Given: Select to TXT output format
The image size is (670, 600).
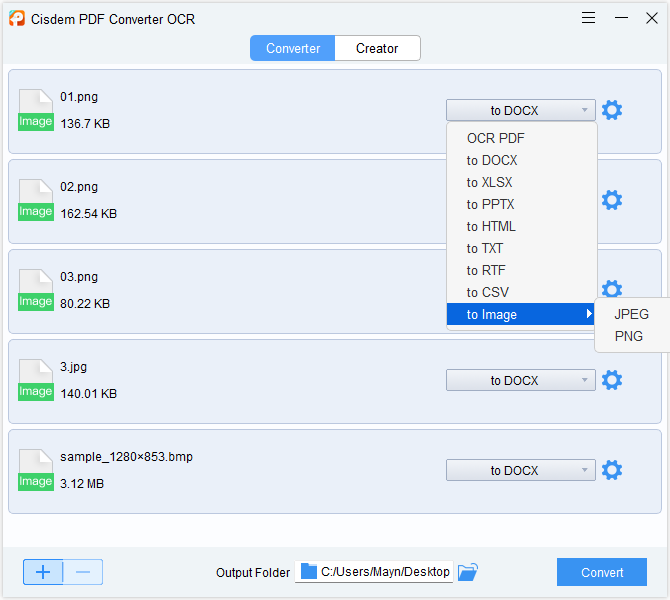Looking at the screenshot, I should click(x=521, y=248).
